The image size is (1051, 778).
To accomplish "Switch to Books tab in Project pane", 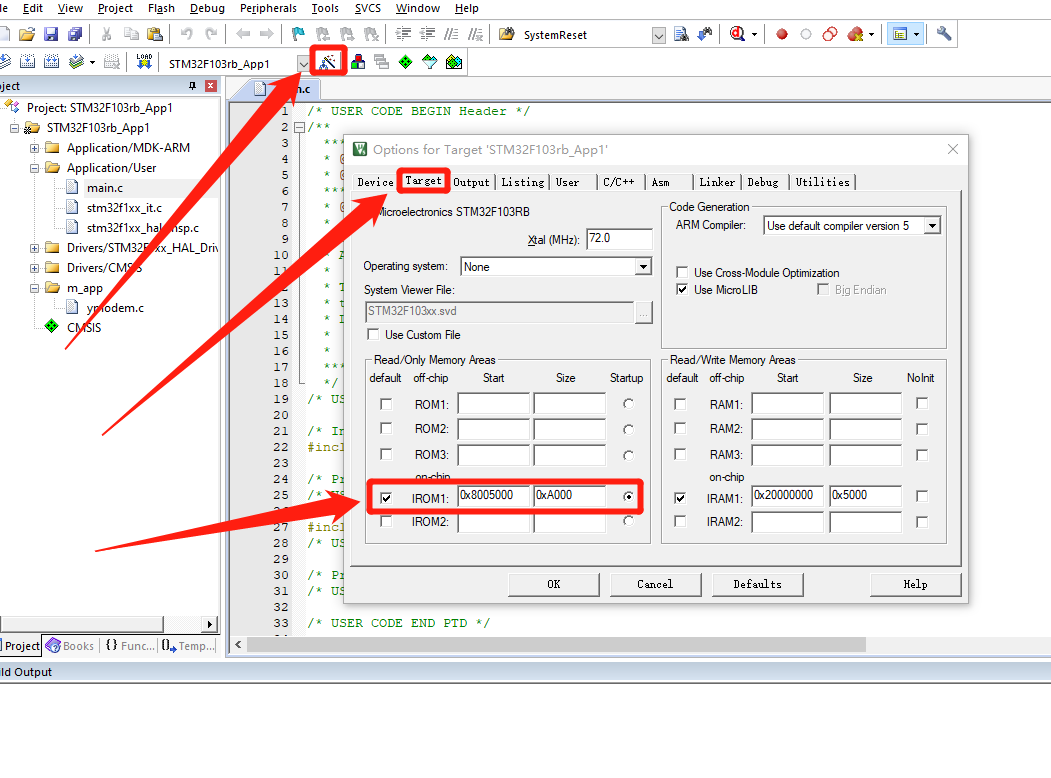I will [70, 646].
